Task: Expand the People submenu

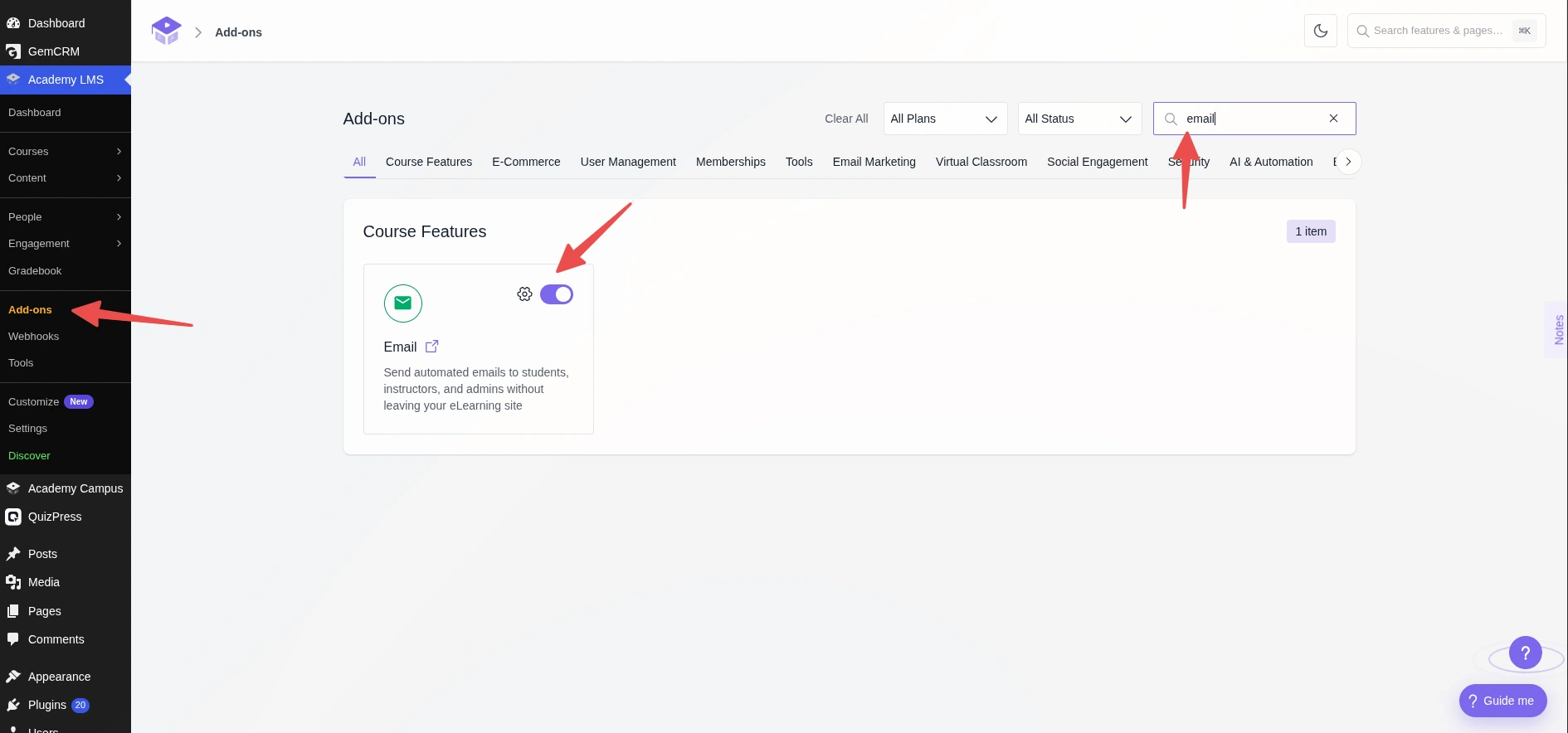Action: tap(66, 217)
